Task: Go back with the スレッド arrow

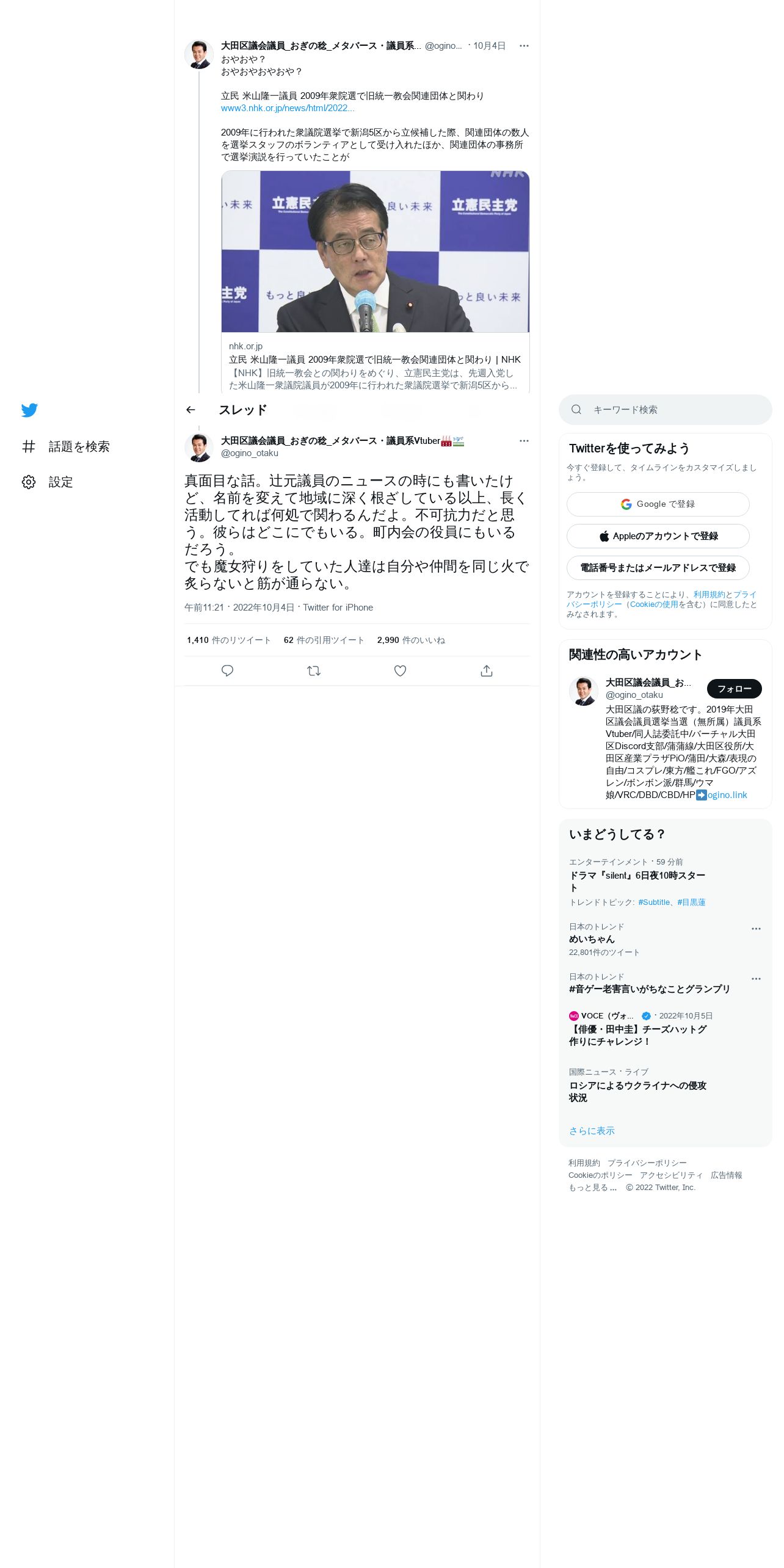Action: [191, 410]
